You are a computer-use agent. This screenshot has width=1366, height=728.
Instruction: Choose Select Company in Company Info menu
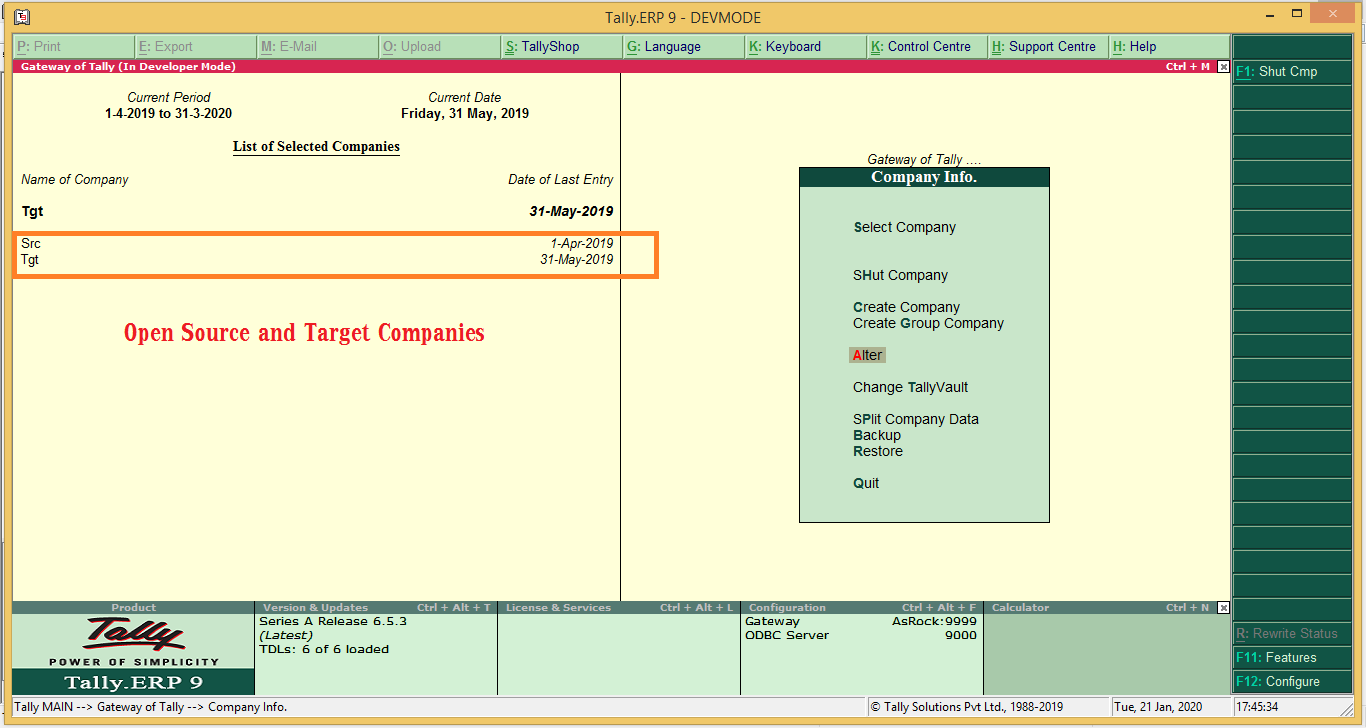click(x=905, y=227)
